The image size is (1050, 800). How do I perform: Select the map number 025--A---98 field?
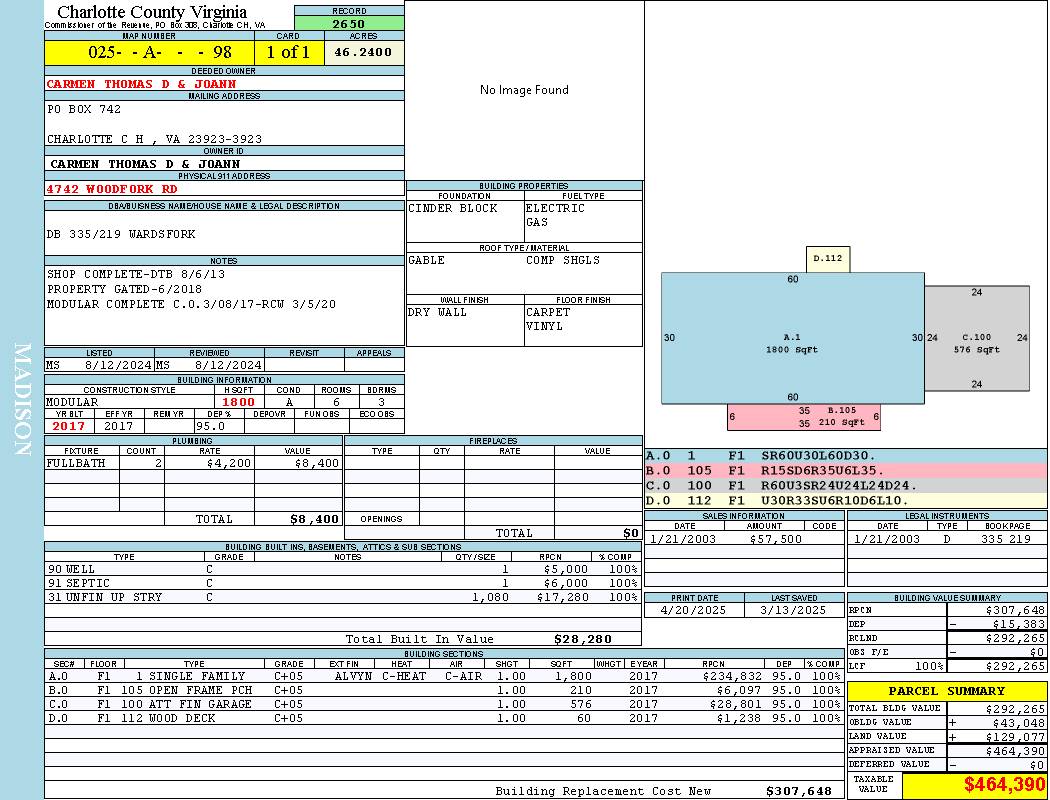coord(149,52)
